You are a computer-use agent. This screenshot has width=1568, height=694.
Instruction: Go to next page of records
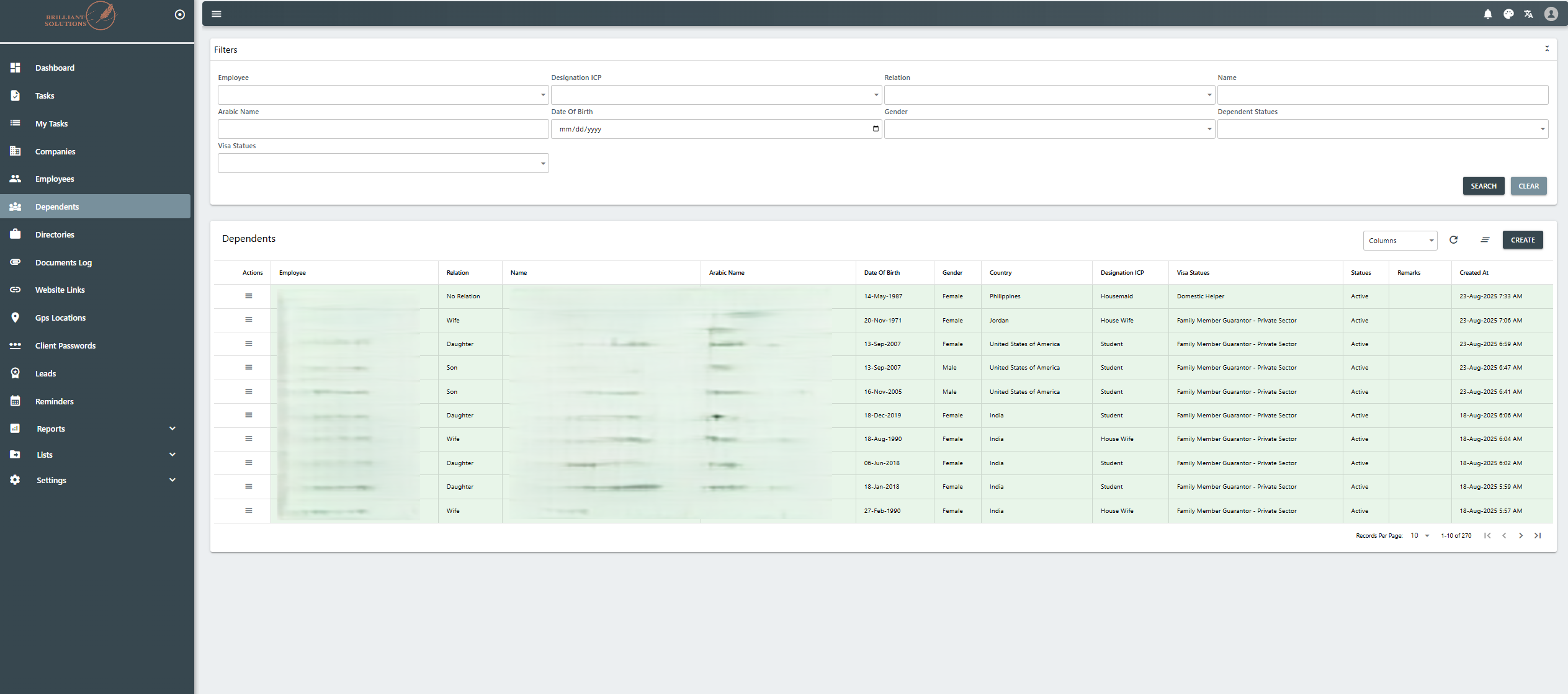[x=1520, y=536]
